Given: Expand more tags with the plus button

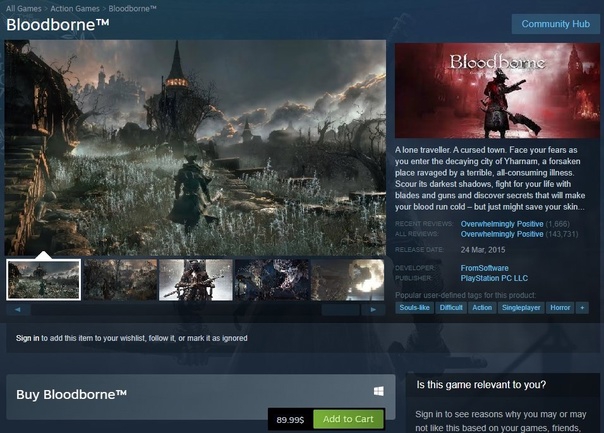Looking at the screenshot, I should [x=582, y=308].
